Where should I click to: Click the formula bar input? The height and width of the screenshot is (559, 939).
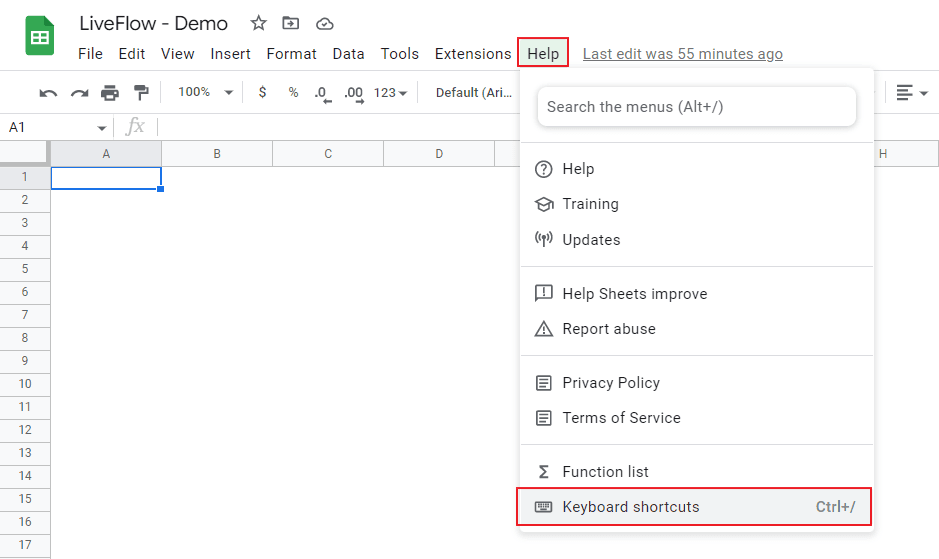pyautogui.click(x=338, y=127)
